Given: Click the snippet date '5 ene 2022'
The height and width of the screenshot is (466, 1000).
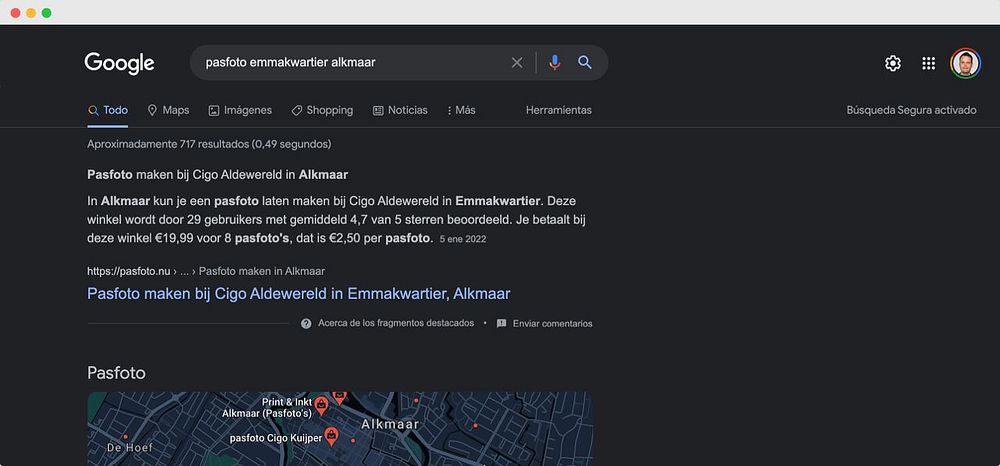Looking at the screenshot, I should (x=463, y=240).
